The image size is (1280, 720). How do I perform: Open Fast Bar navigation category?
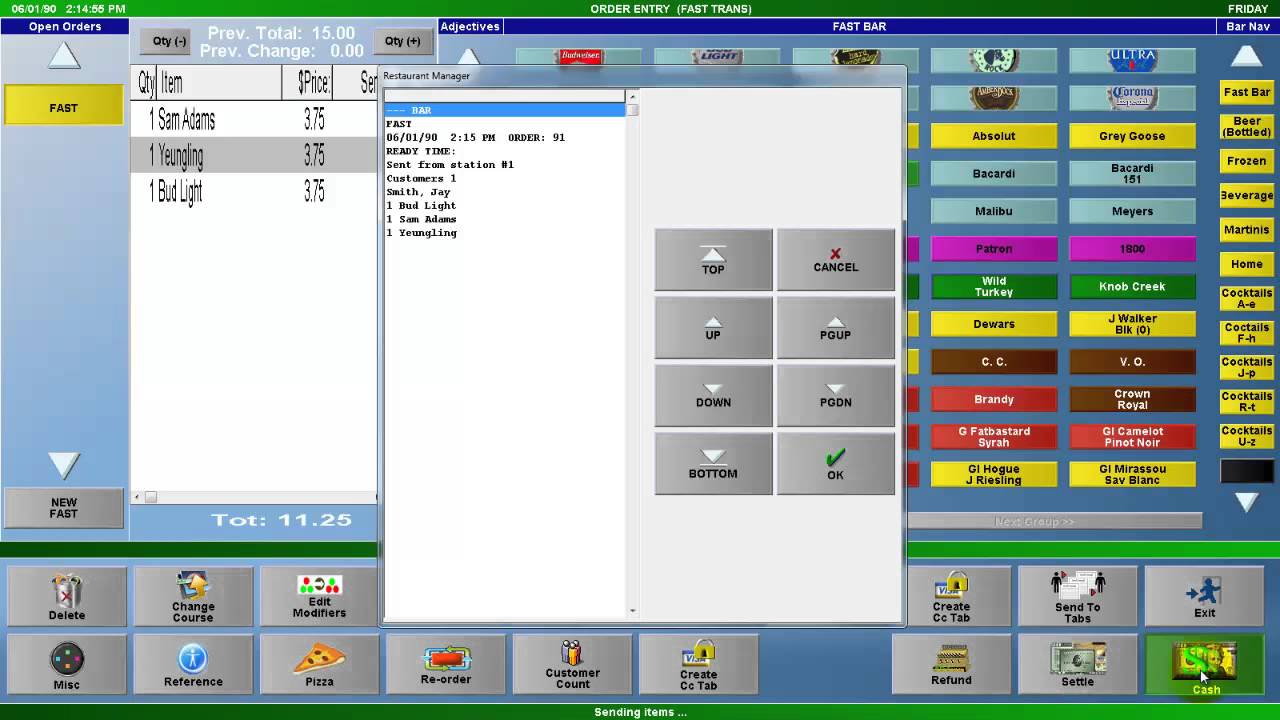point(1247,92)
